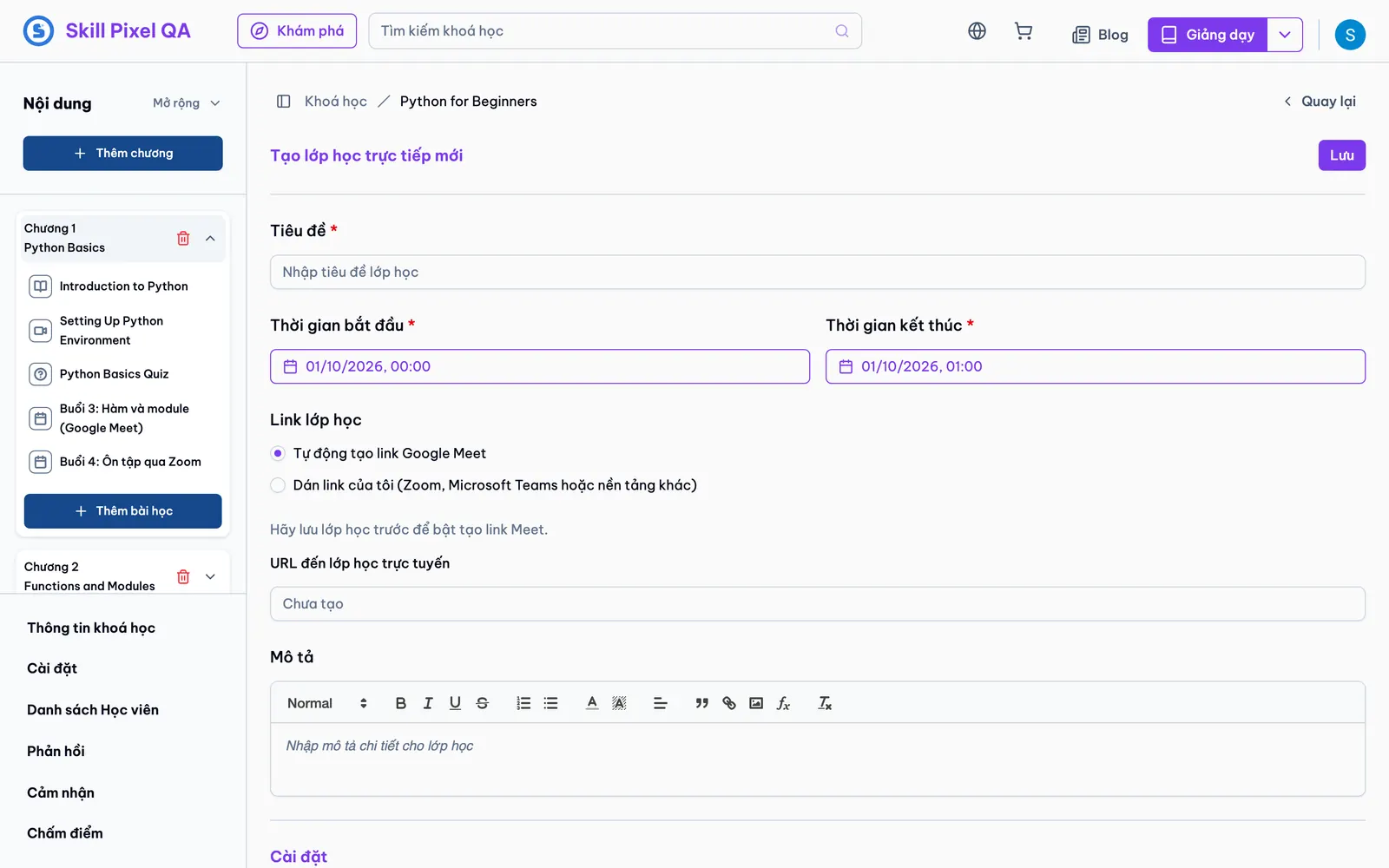Insert a link via the link icon
The height and width of the screenshot is (868, 1389).
click(729, 703)
